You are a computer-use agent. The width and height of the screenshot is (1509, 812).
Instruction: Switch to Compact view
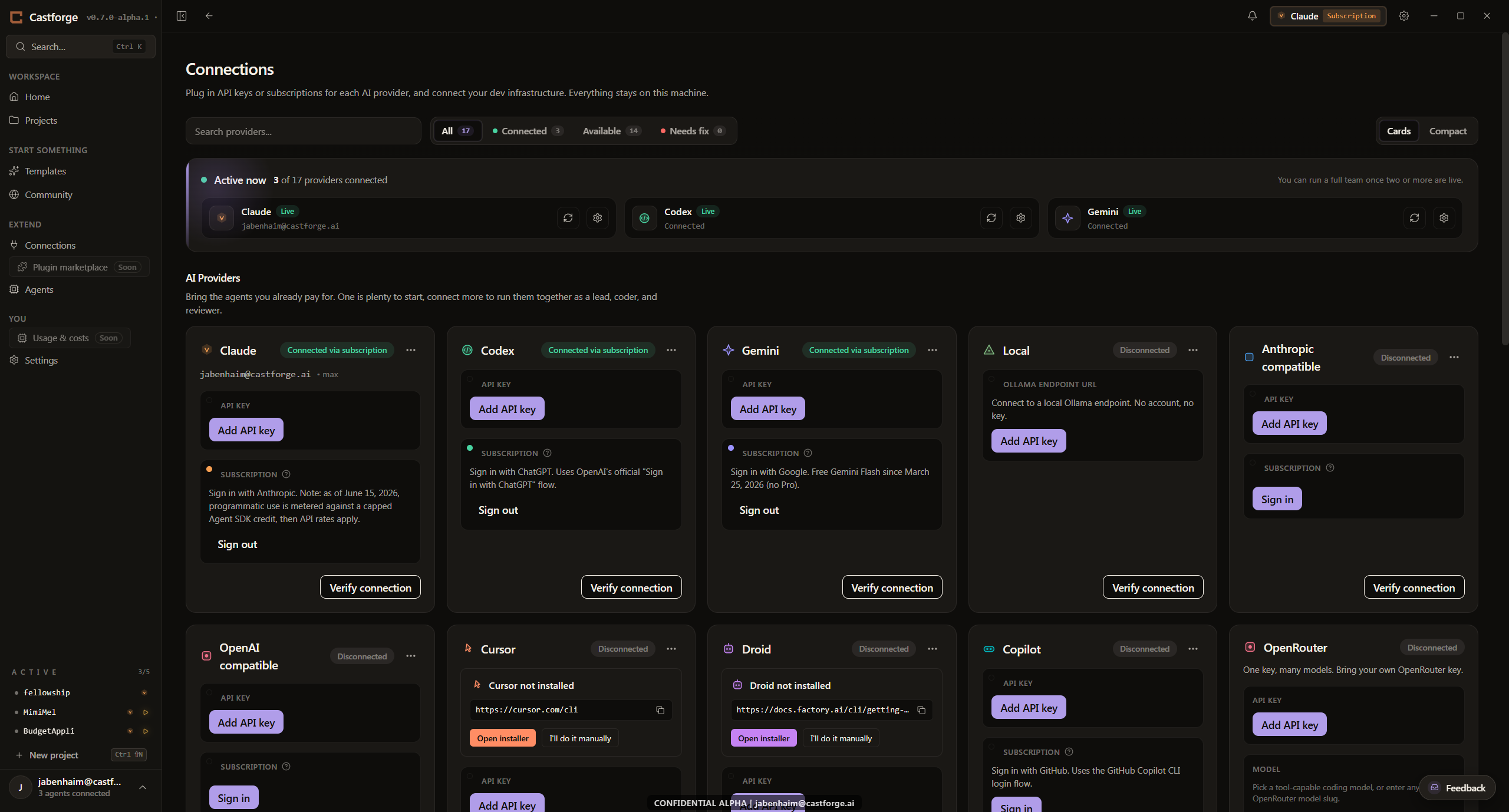pos(1448,131)
